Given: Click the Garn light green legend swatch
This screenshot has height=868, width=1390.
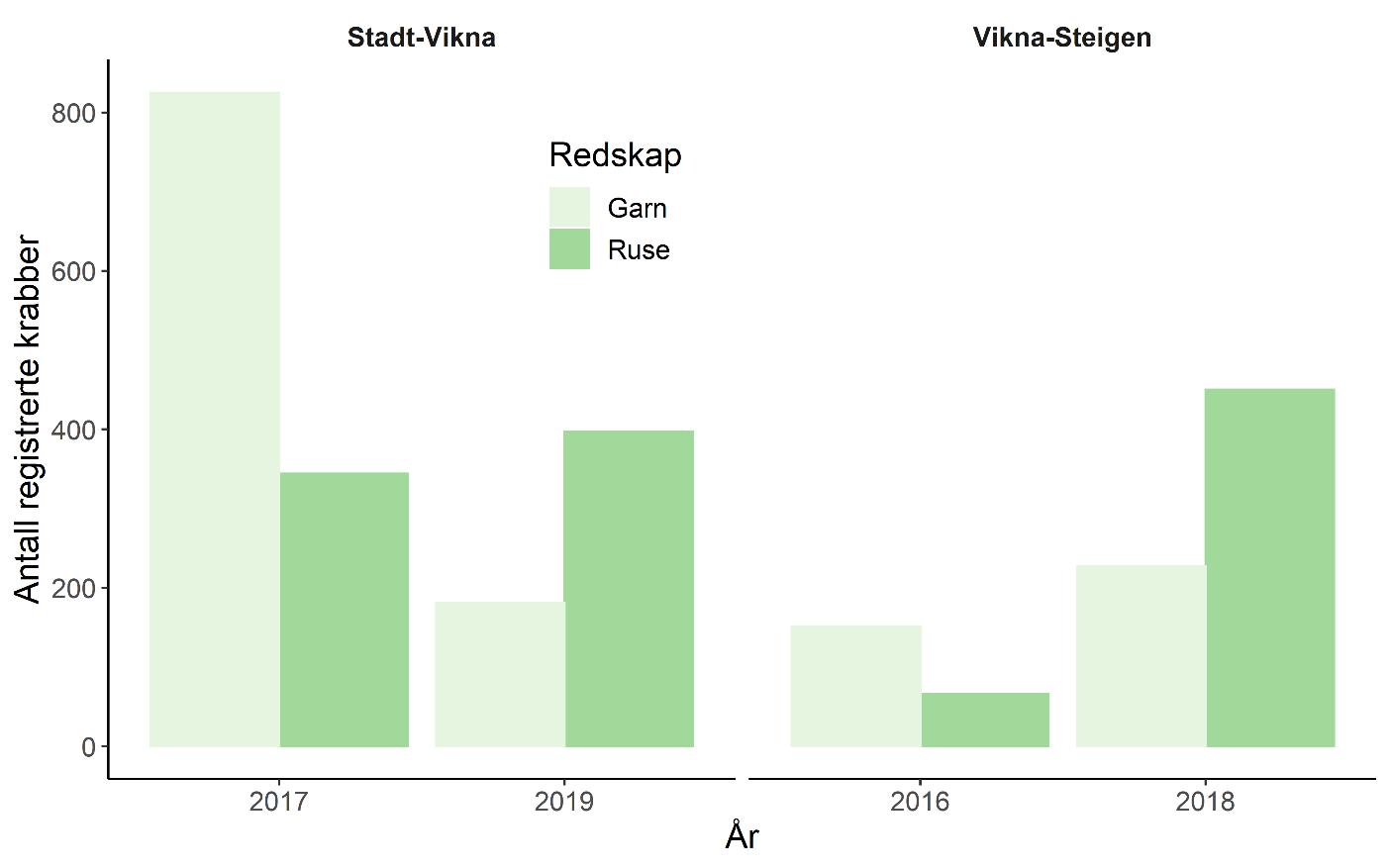Looking at the screenshot, I should tap(569, 208).
